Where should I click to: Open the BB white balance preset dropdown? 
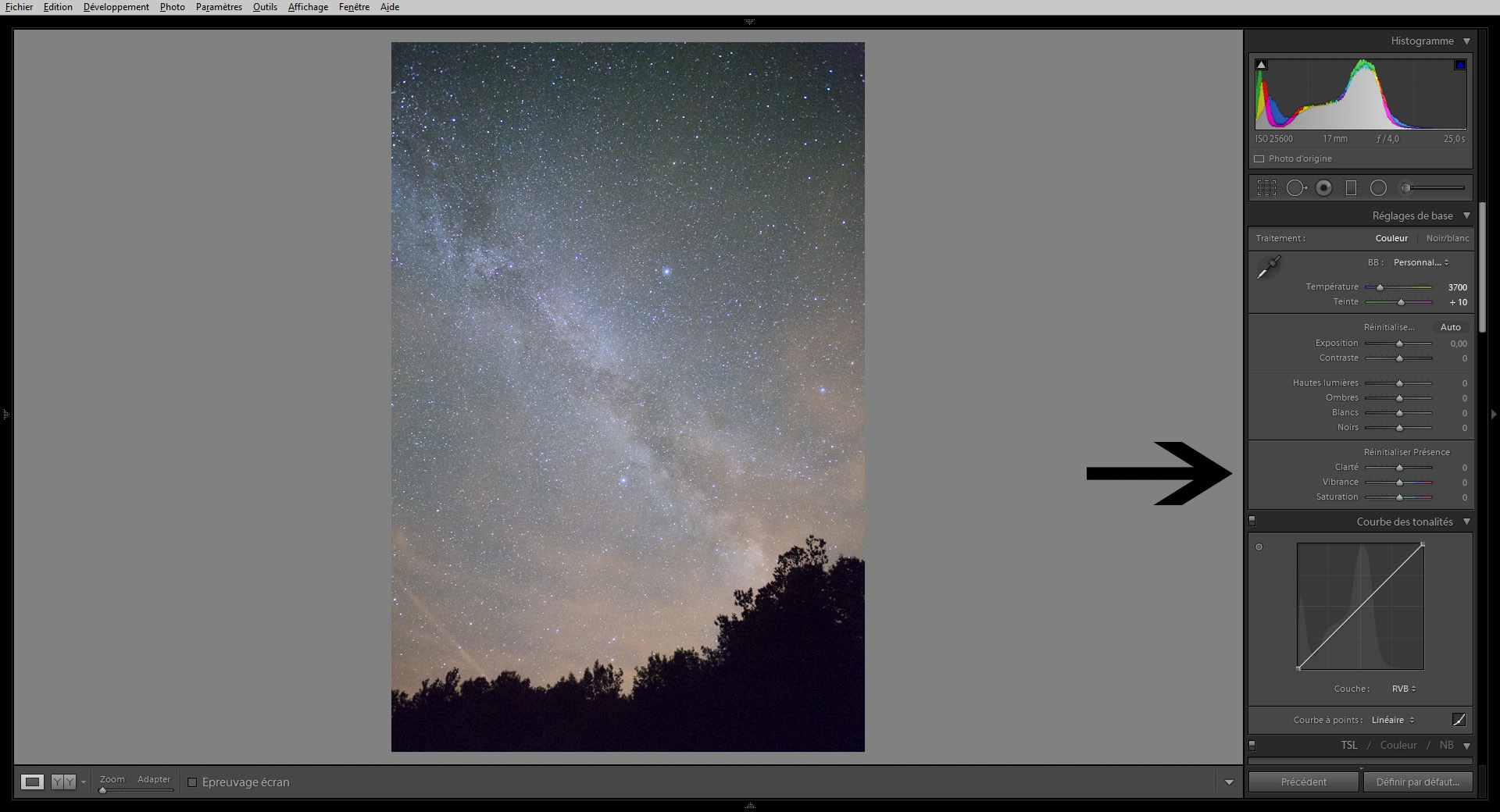tap(1421, 262)
